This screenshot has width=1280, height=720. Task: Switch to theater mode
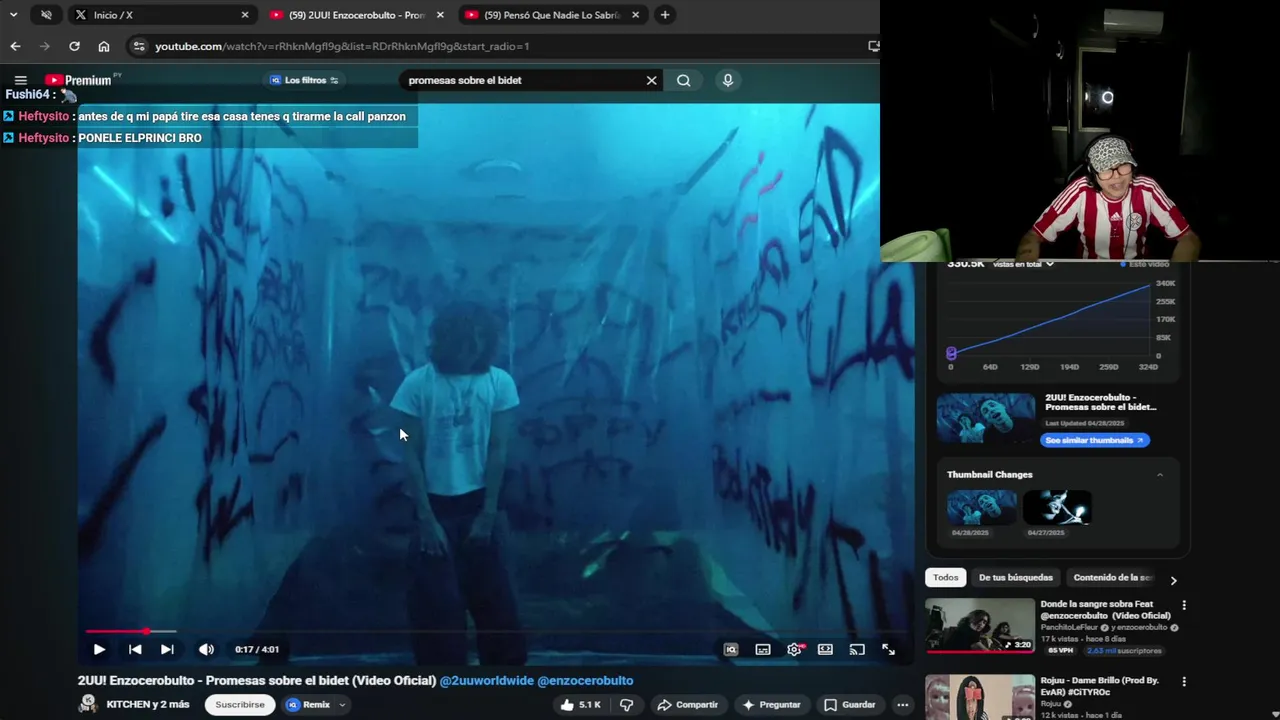825,649
